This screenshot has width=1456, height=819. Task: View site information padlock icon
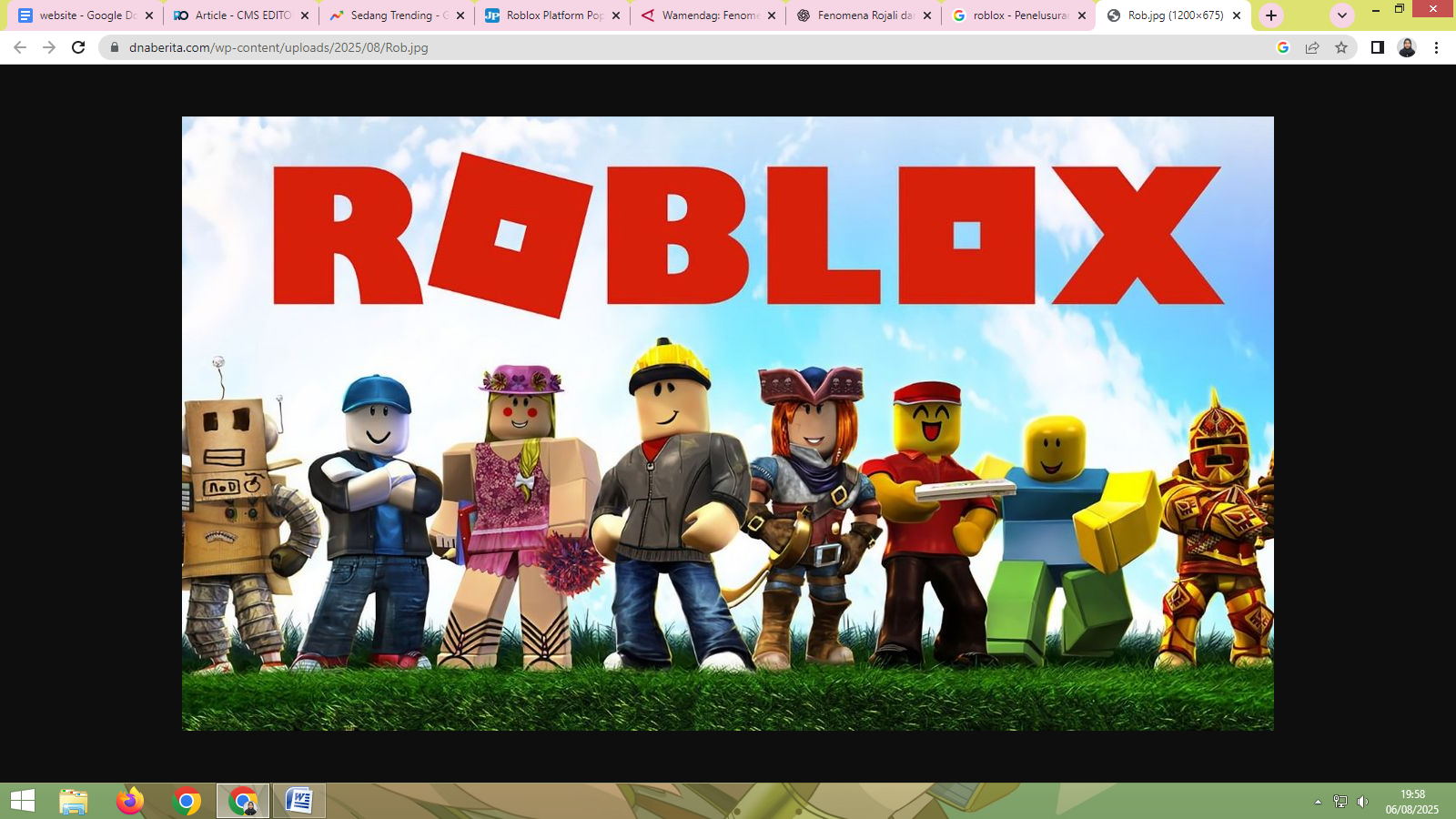click(115, 47)
